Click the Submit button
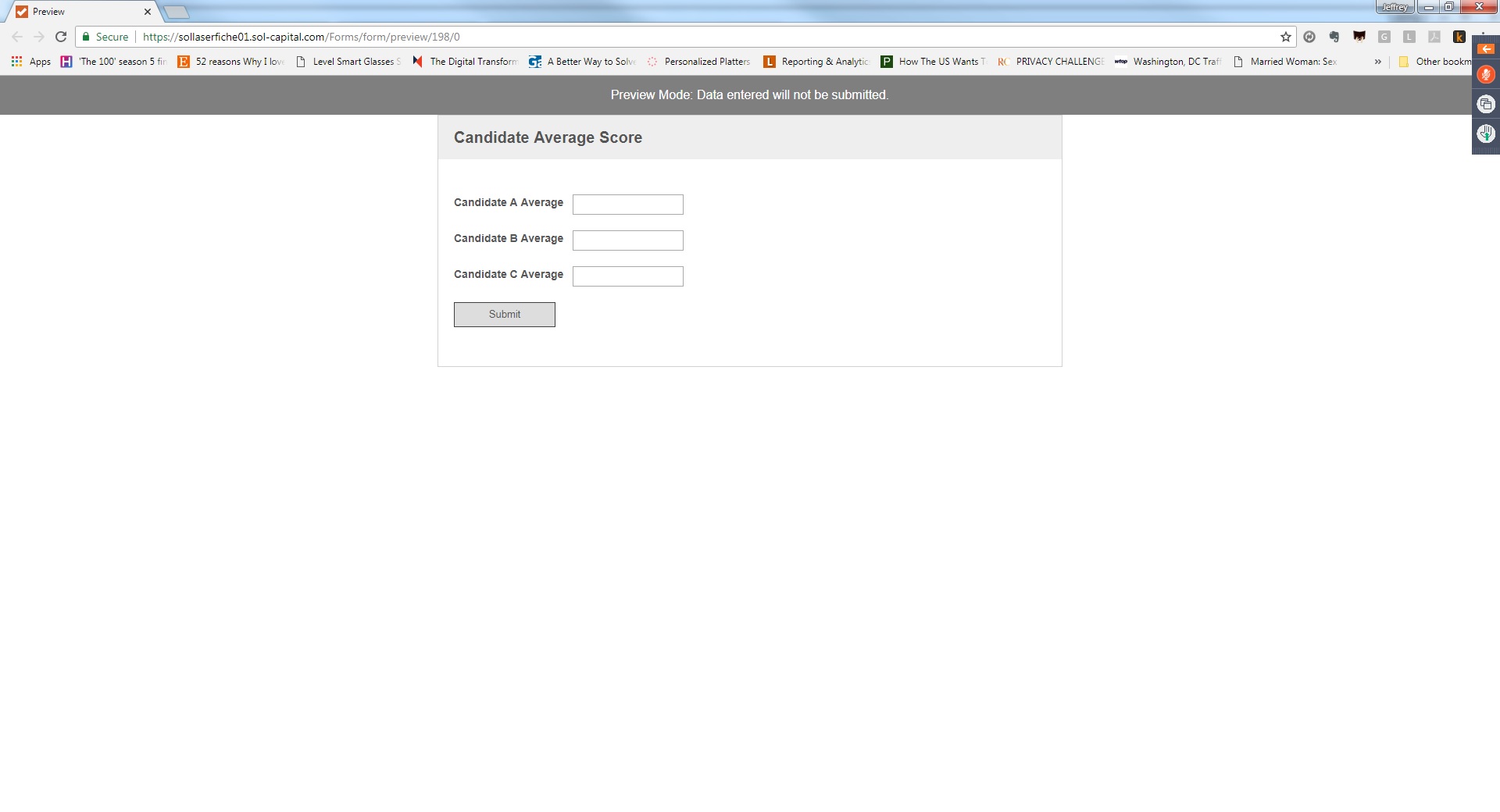Screen dimensions: 1500x812 click(x=505, y=315)
